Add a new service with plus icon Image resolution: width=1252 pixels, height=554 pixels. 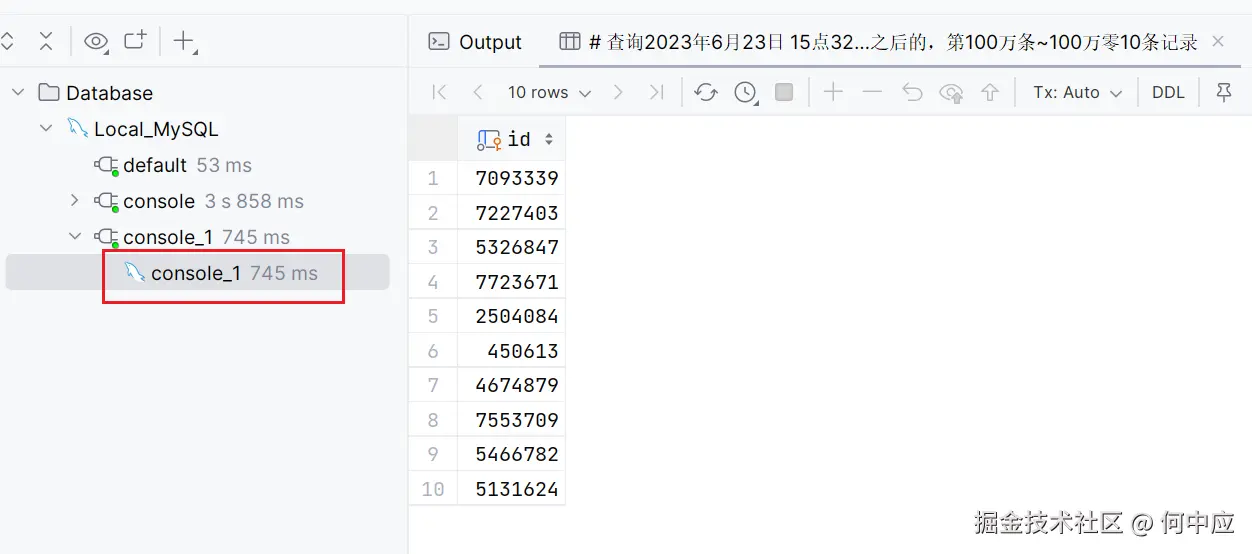pyautogui.click(x=185, y=41)
